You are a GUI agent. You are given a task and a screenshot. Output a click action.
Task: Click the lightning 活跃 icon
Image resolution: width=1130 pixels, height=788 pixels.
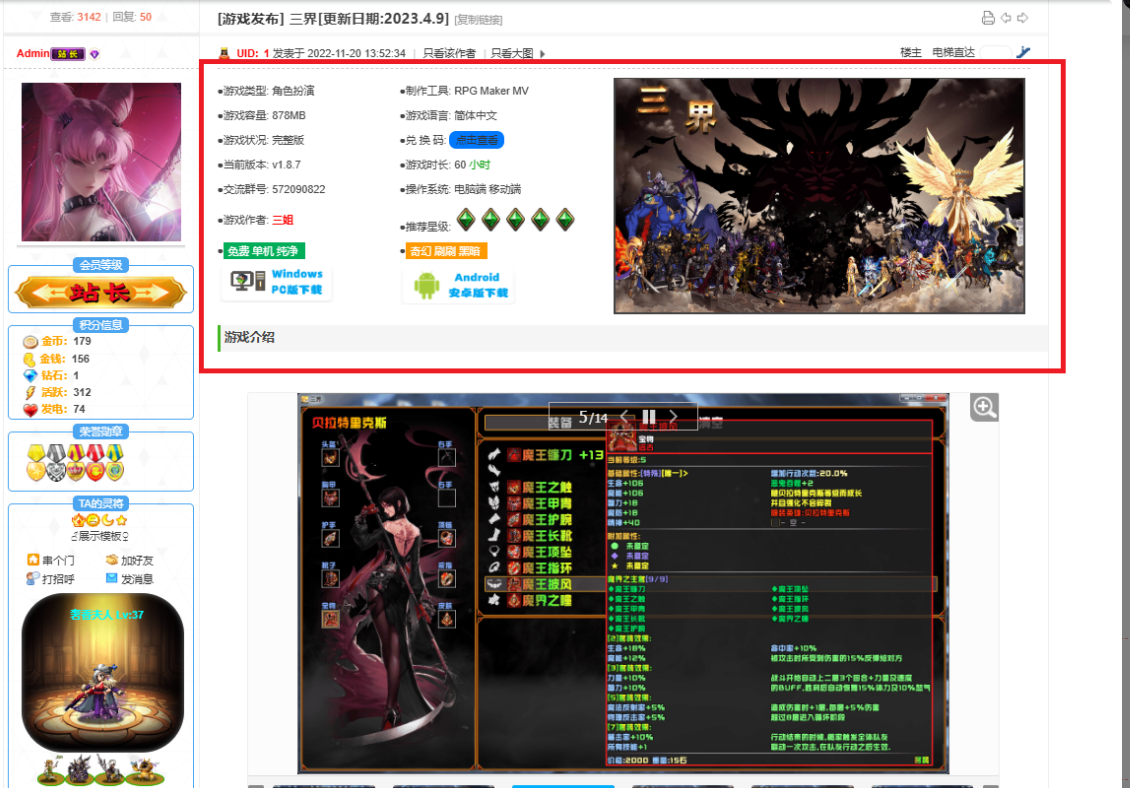pos(30,392)
